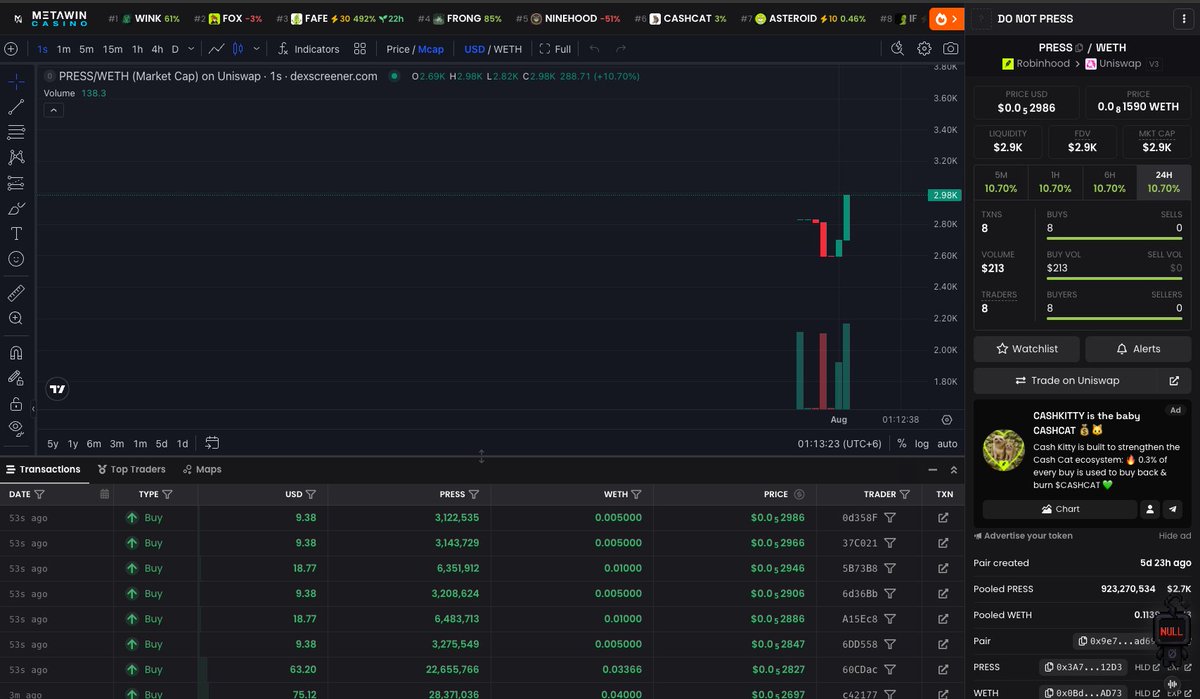Switch chart to Mcap mode
The width and height of the screenshot is (1200, 699).
click(x=431, y=49)
